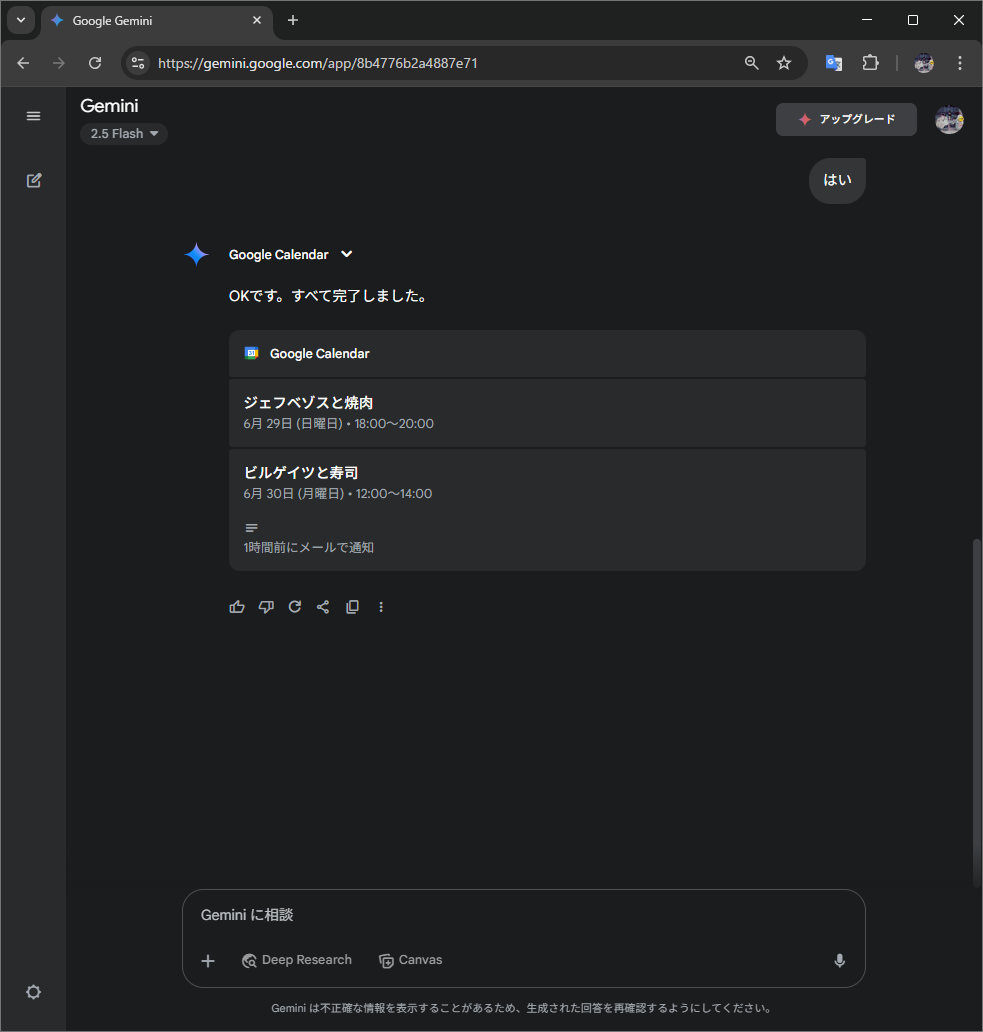Open the Chrome profile avatar in toolbar
This screenshot has height=1032, width=983.
pyautogui.click(x=924, y=63)
